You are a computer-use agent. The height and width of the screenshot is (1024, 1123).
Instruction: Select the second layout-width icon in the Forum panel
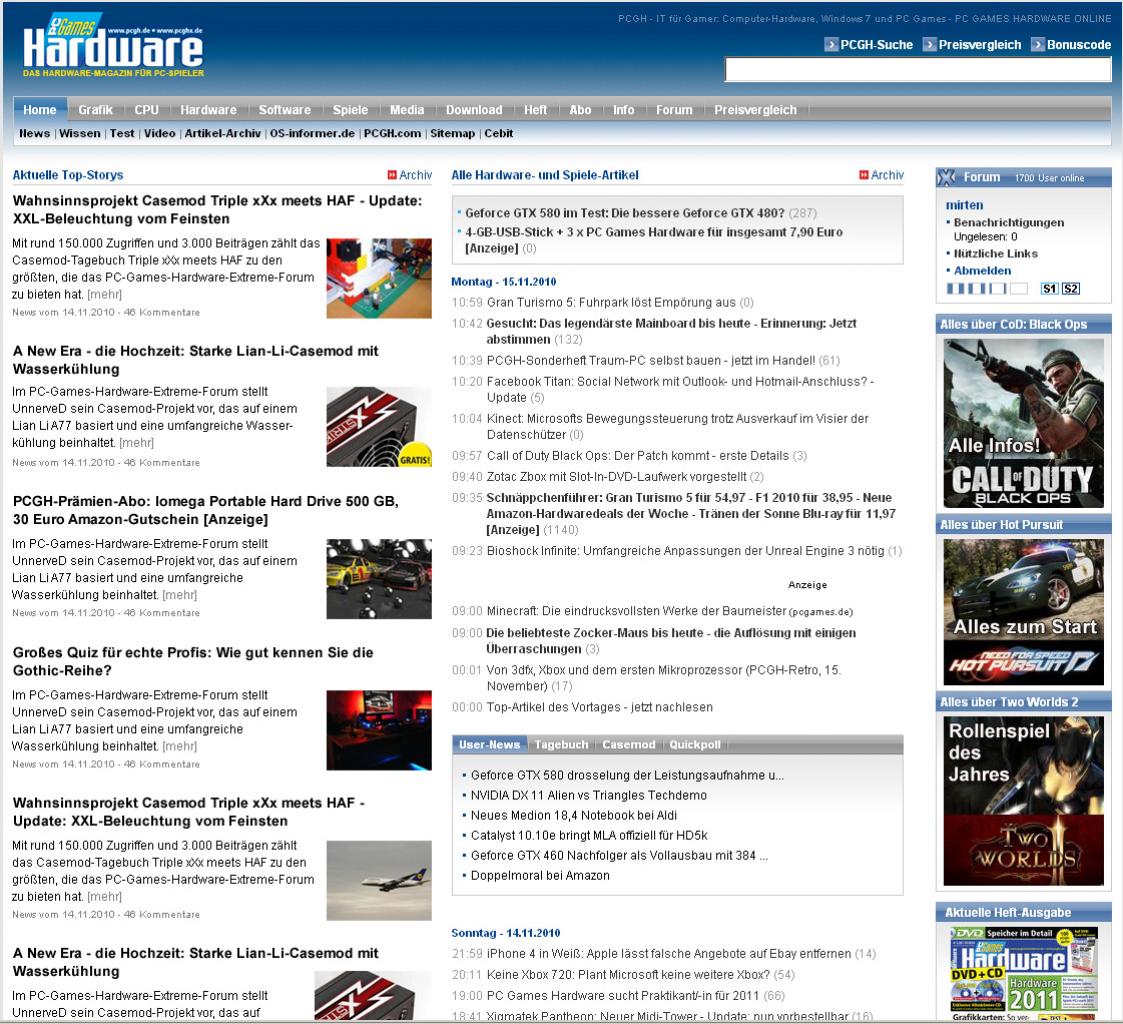(x=978, y=289)
